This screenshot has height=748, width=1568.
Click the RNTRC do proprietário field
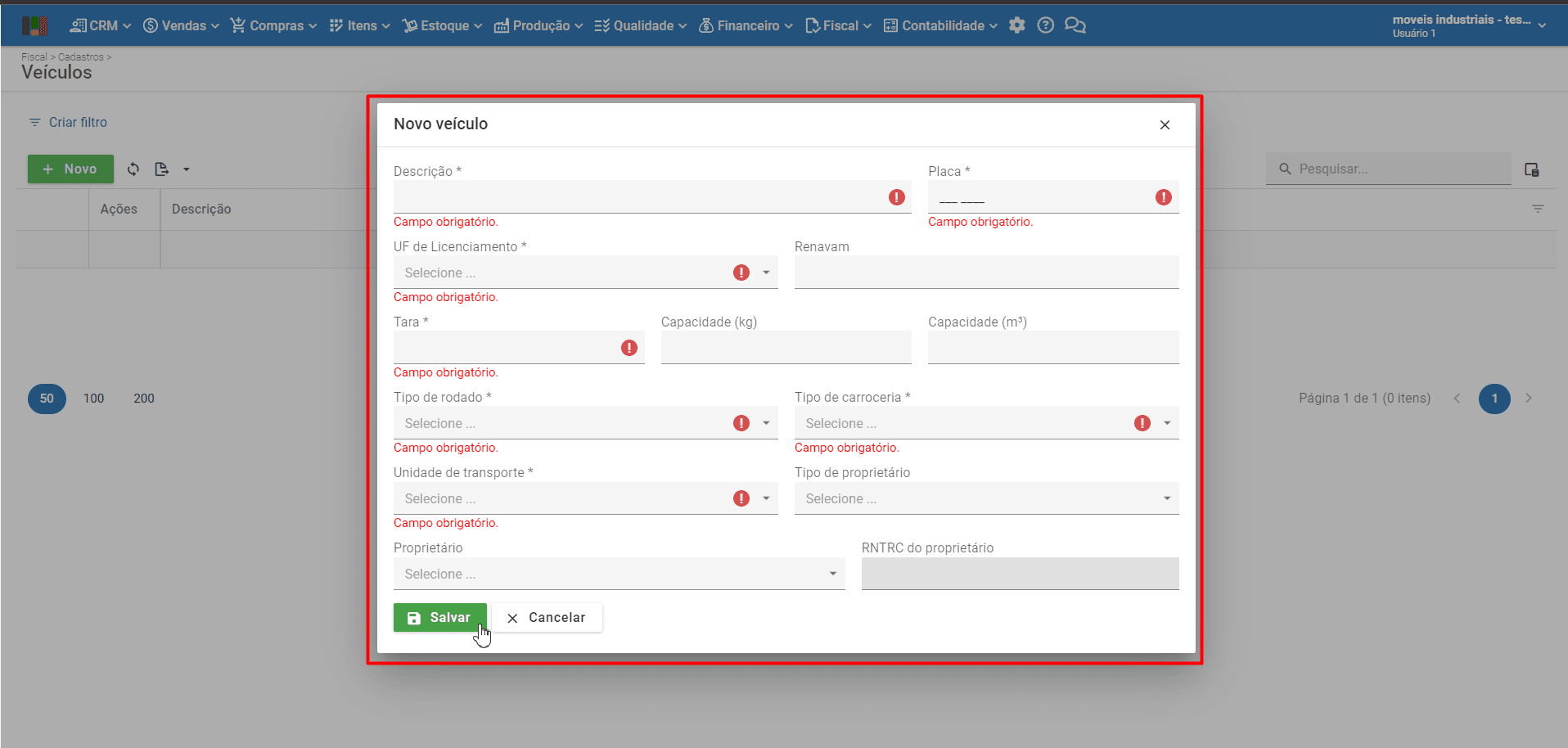(x=1020, y=574)
